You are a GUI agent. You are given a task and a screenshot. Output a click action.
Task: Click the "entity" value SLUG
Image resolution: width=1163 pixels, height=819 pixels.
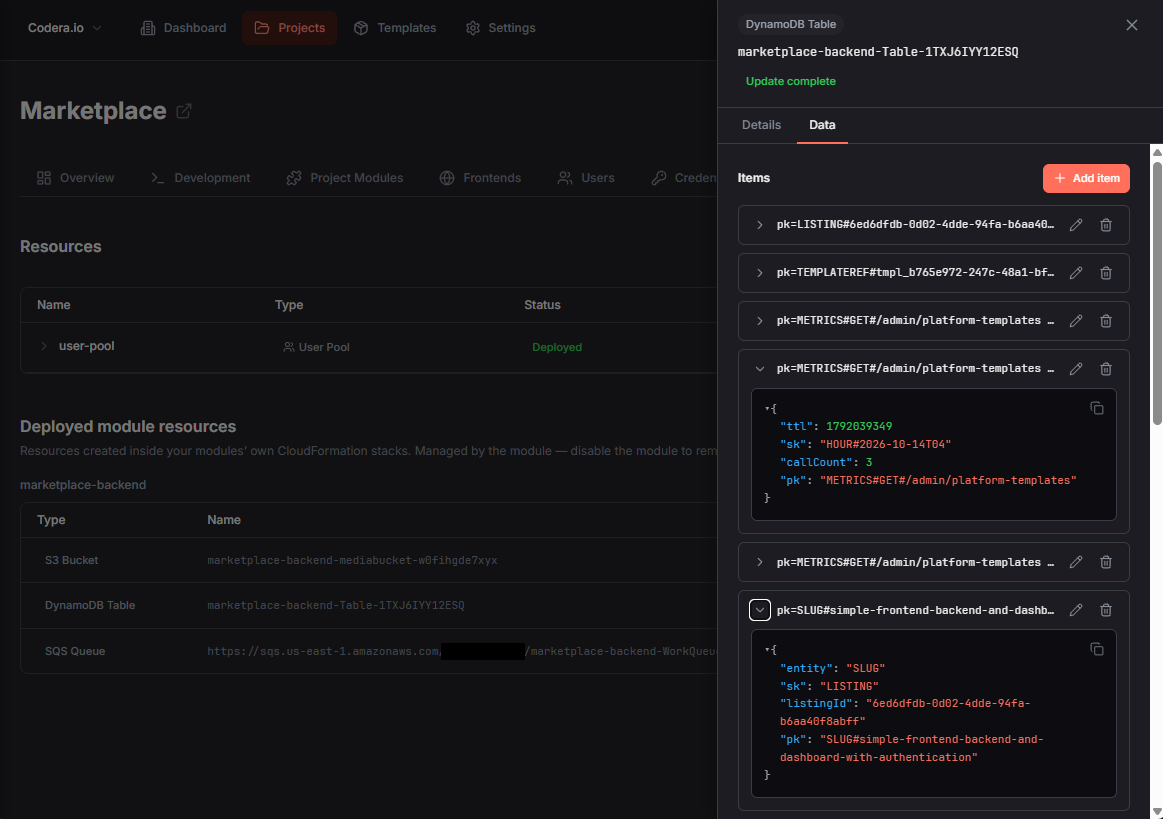coord(866,668)
